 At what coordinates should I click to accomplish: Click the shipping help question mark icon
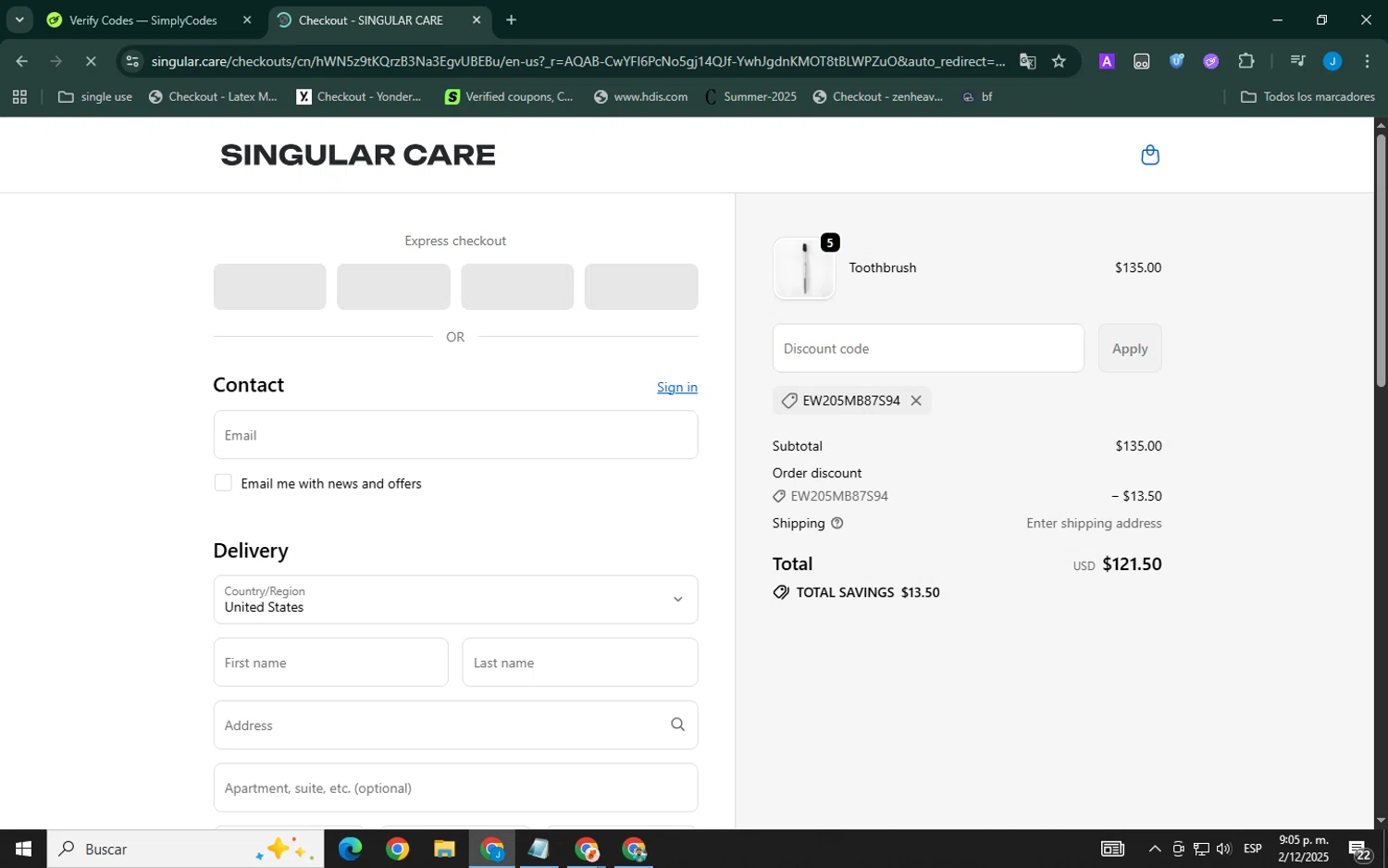click(837, 524)
